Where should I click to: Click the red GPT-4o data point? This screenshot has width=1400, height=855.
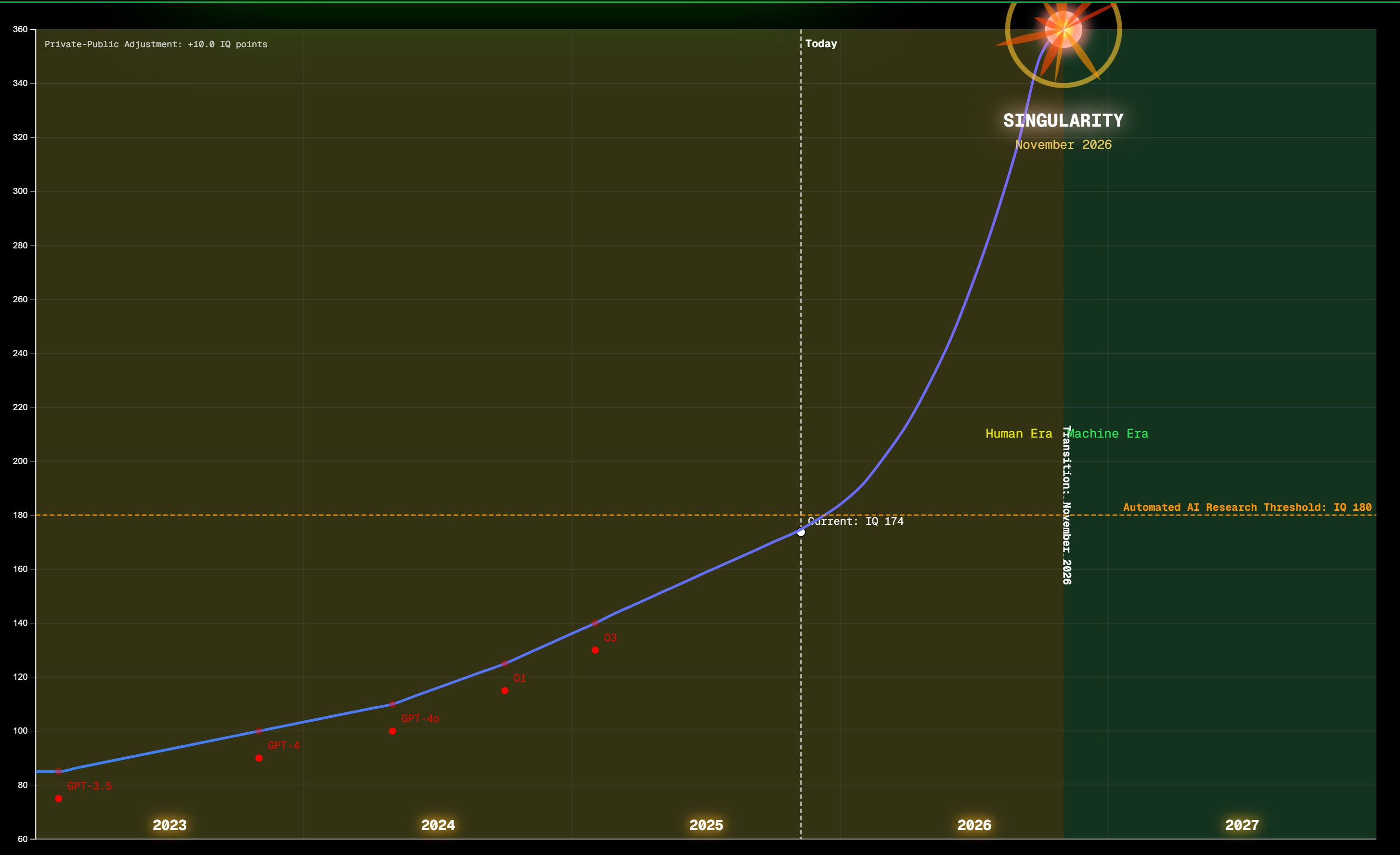[393, 731]
